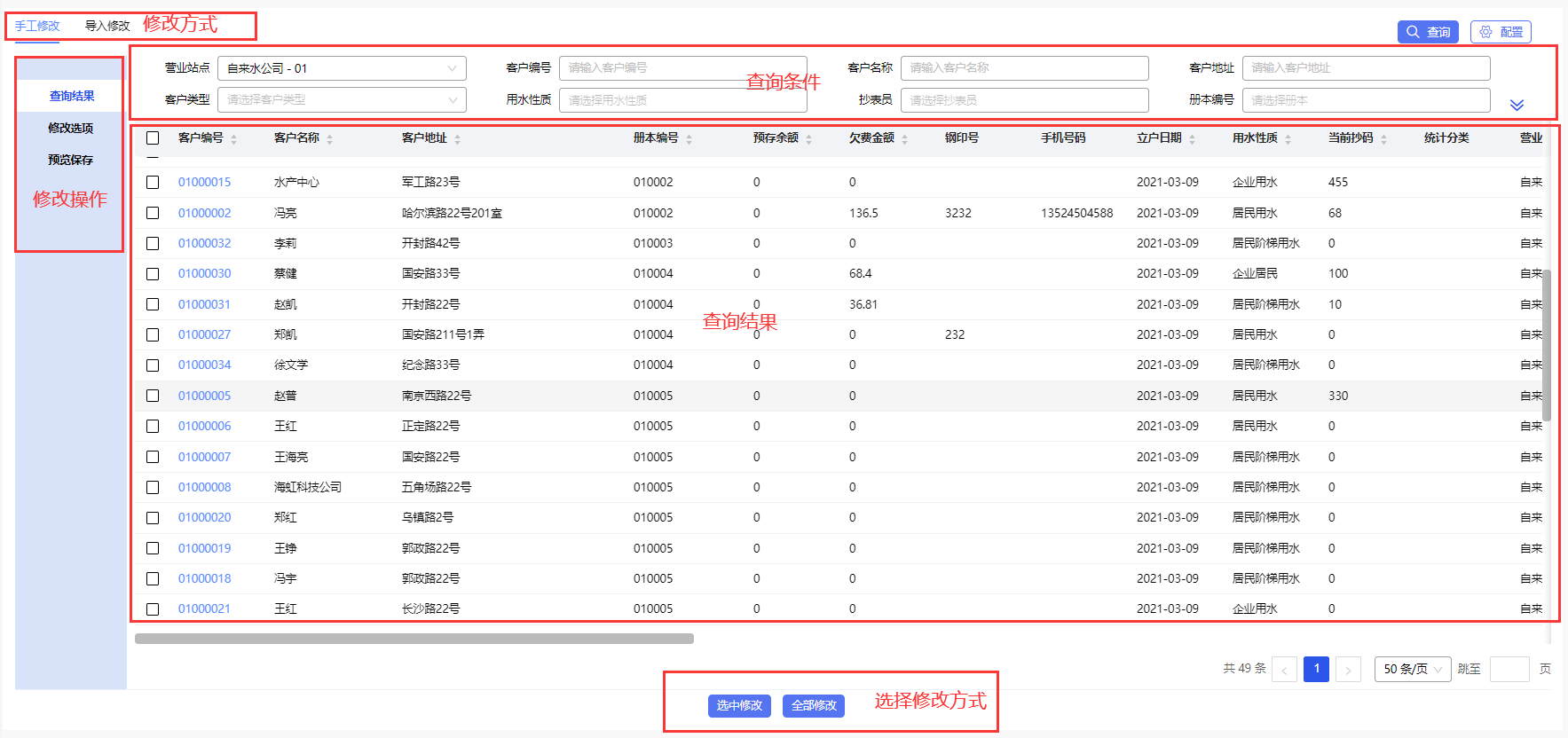
Task: Change page size via 50 条/页 dropdown
Action: [1413, 670]
